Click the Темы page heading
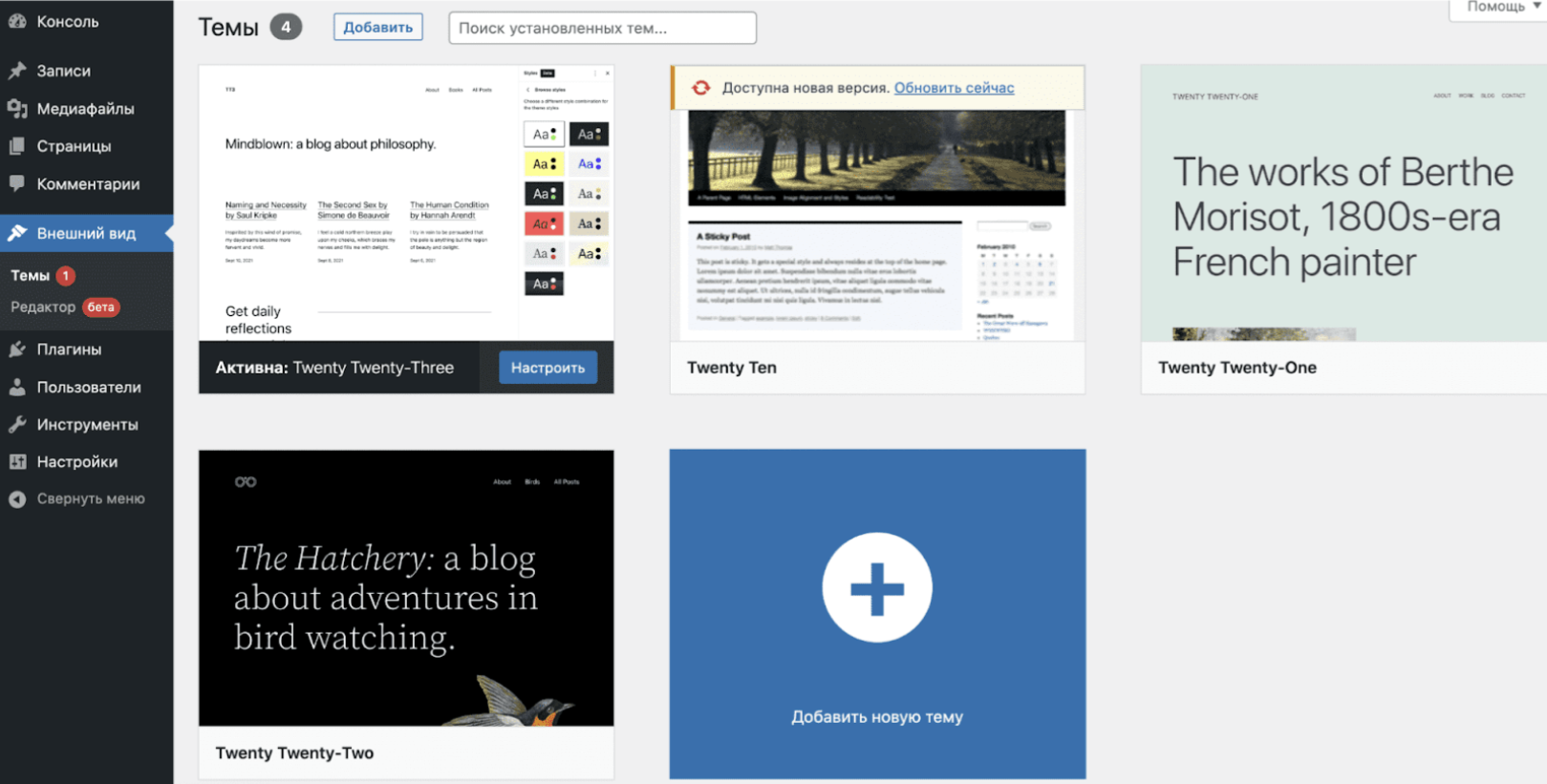Image resolution: width=1547 pixels, height=784 pixels. tap(228, 27)
